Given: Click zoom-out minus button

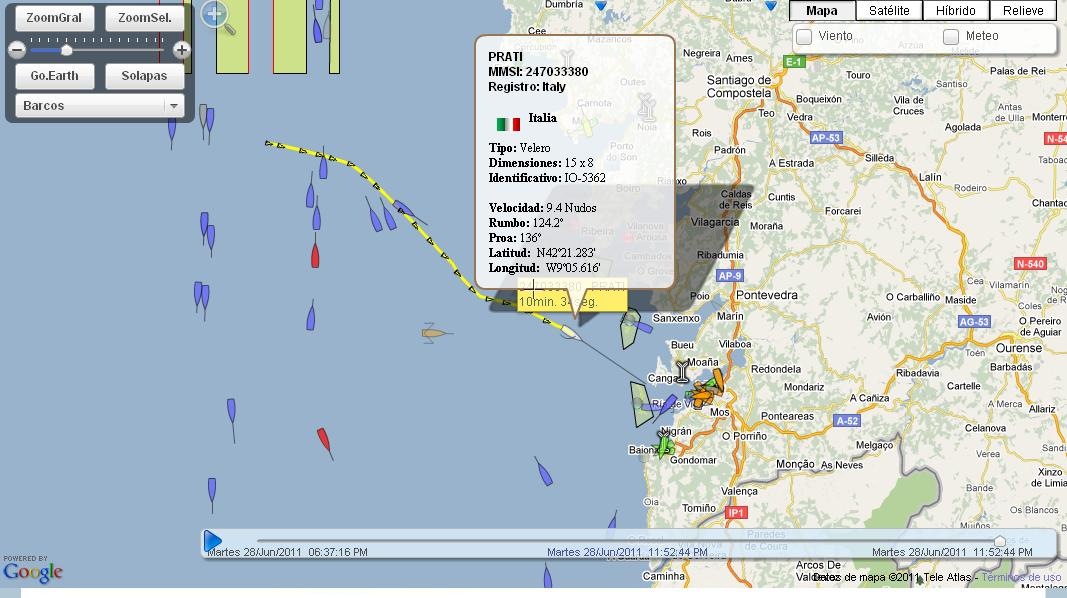Looking at the screenshot, I should [x=17, y=50].
